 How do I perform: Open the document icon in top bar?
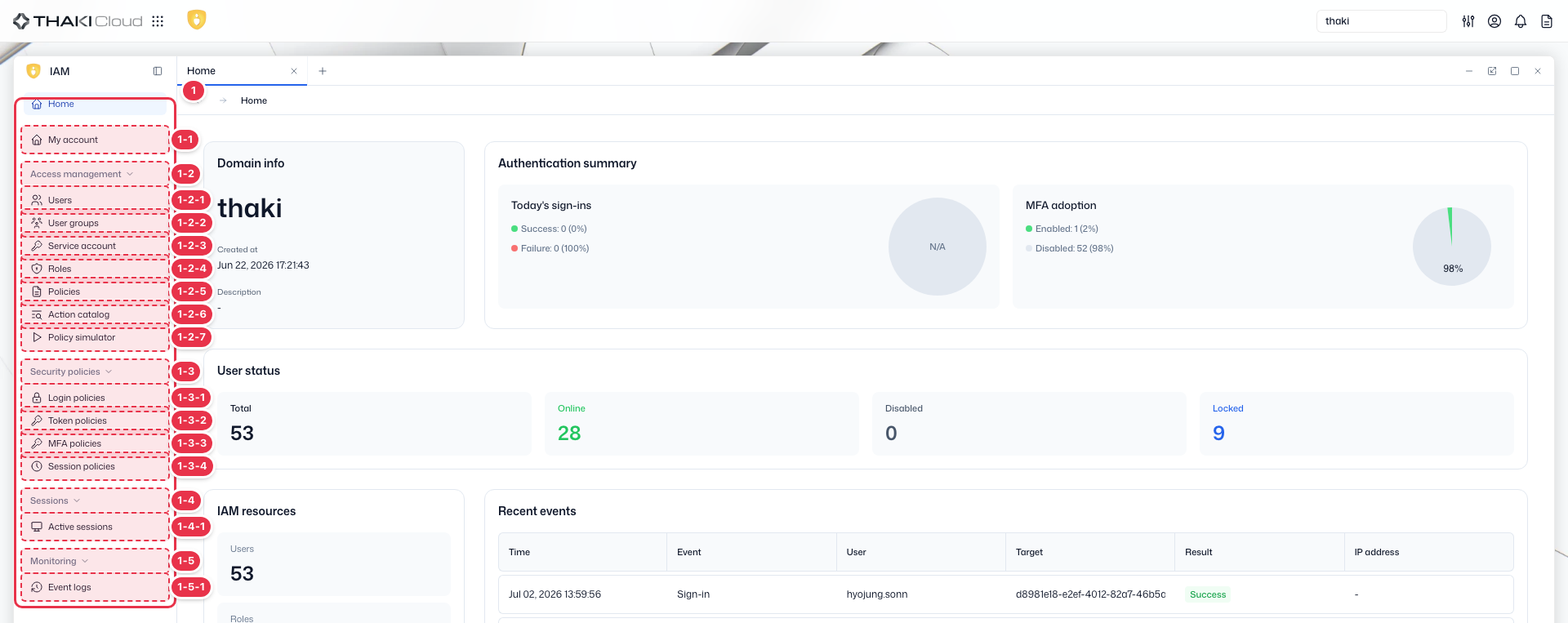pos(1547,21)
